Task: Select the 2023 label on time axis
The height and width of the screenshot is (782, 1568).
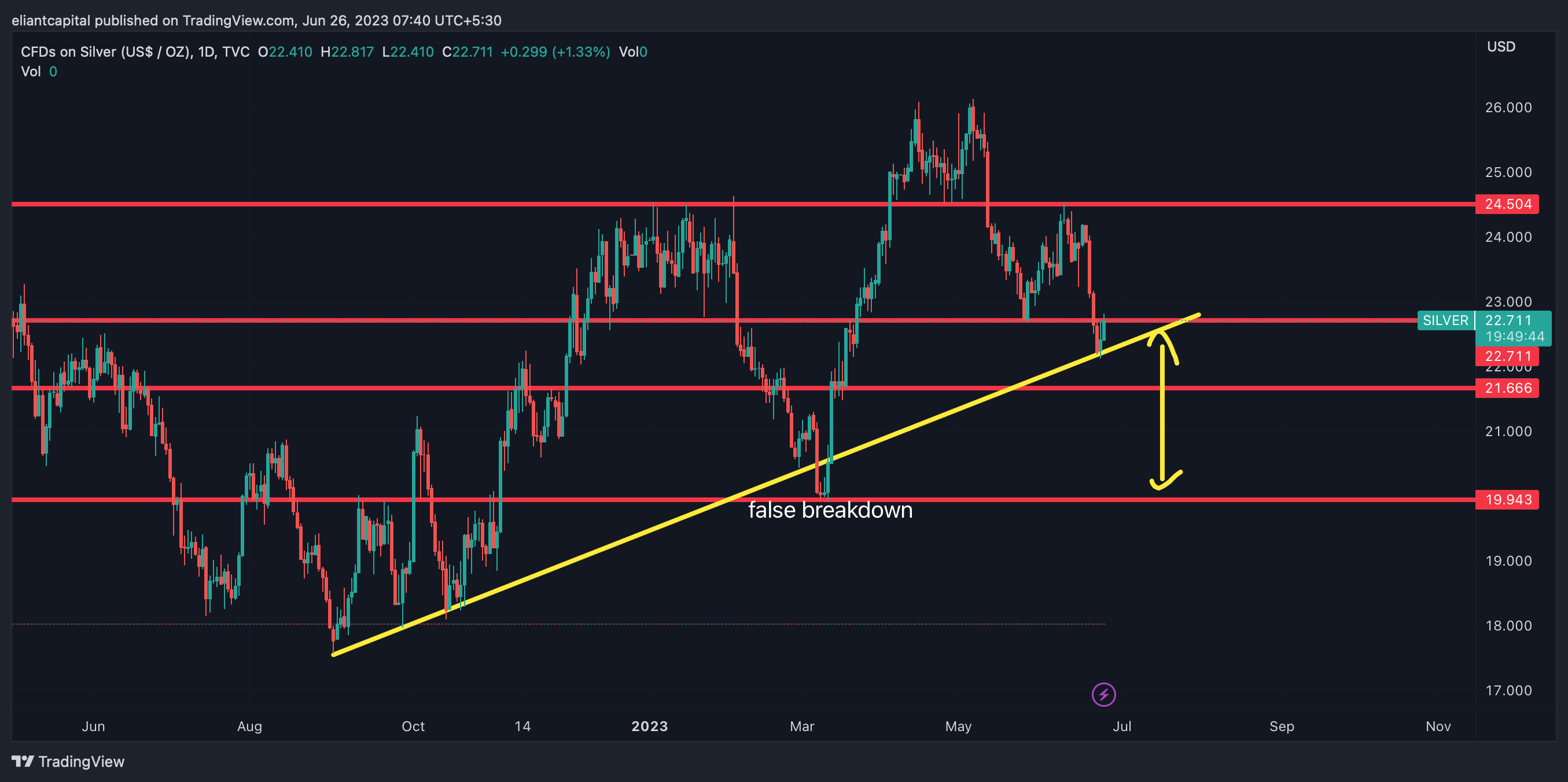Action: (650, 726)
